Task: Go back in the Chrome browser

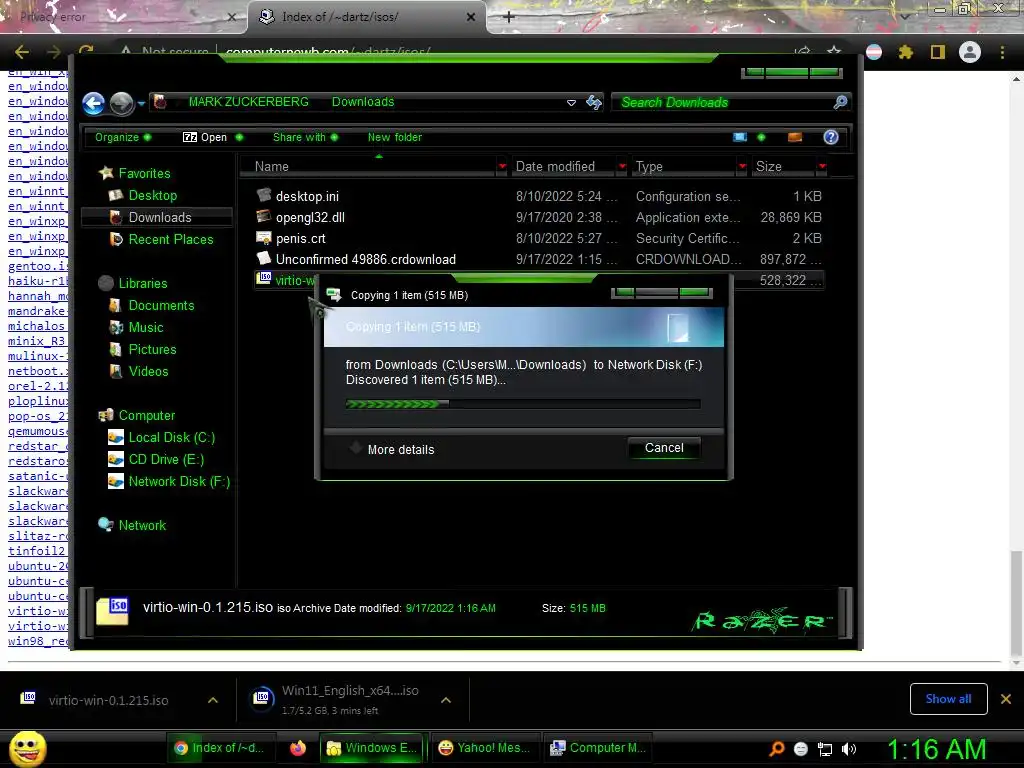Action: (x=22, y=52)
